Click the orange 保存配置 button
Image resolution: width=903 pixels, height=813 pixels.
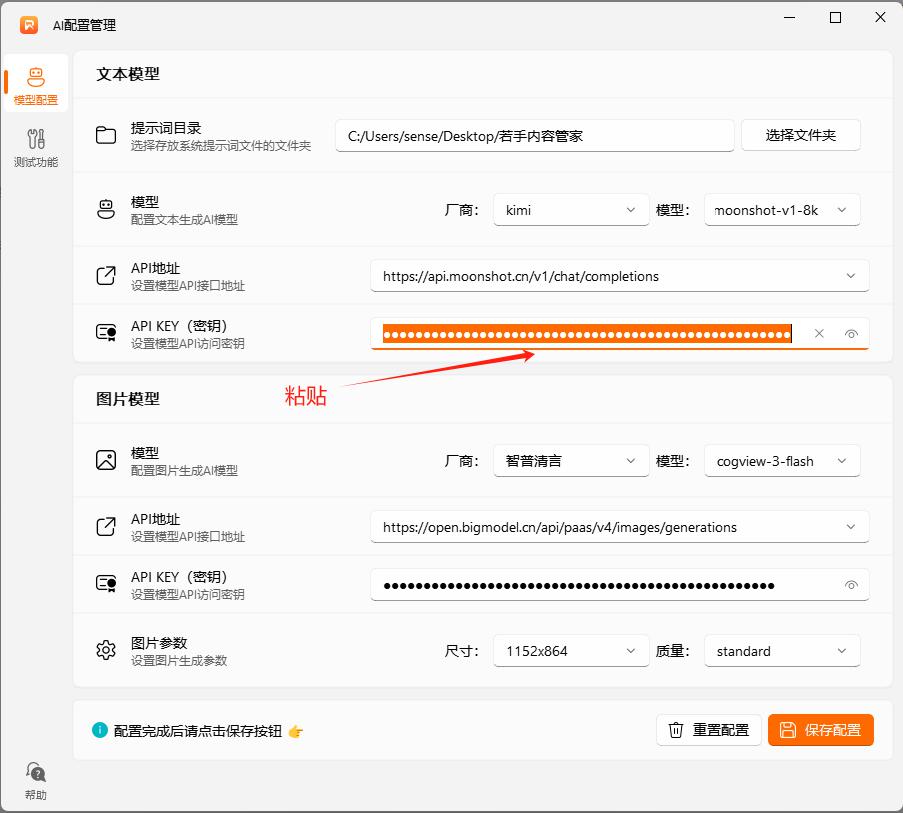tap(820, 730)
